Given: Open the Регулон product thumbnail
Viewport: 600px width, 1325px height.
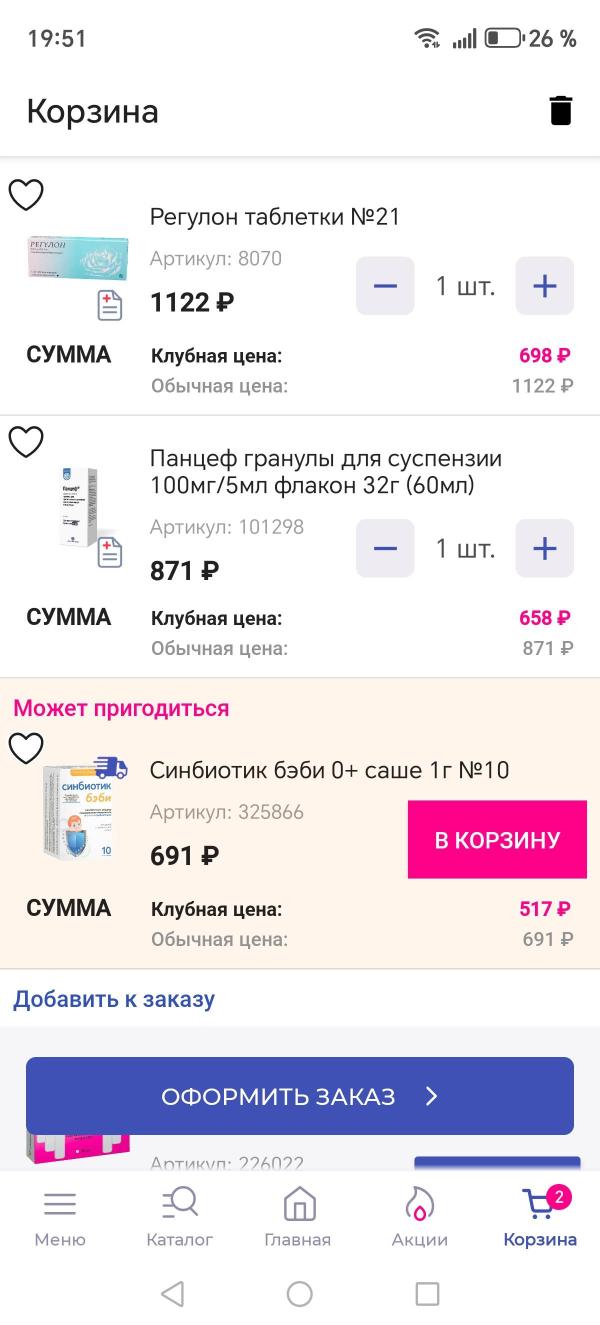Looking at the screenshot, I should point(77,258).
